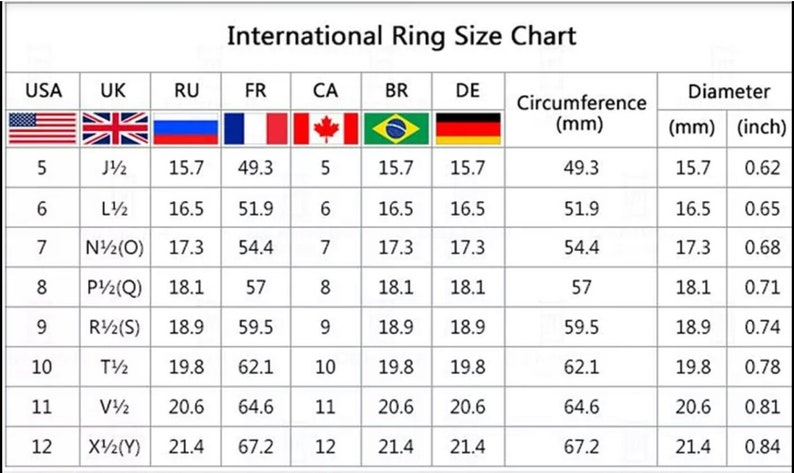Image resolution: width=794 pixels, height=473 pixels.
Task: Select the Circumference (mm) column header
Action: click(581, 112)
